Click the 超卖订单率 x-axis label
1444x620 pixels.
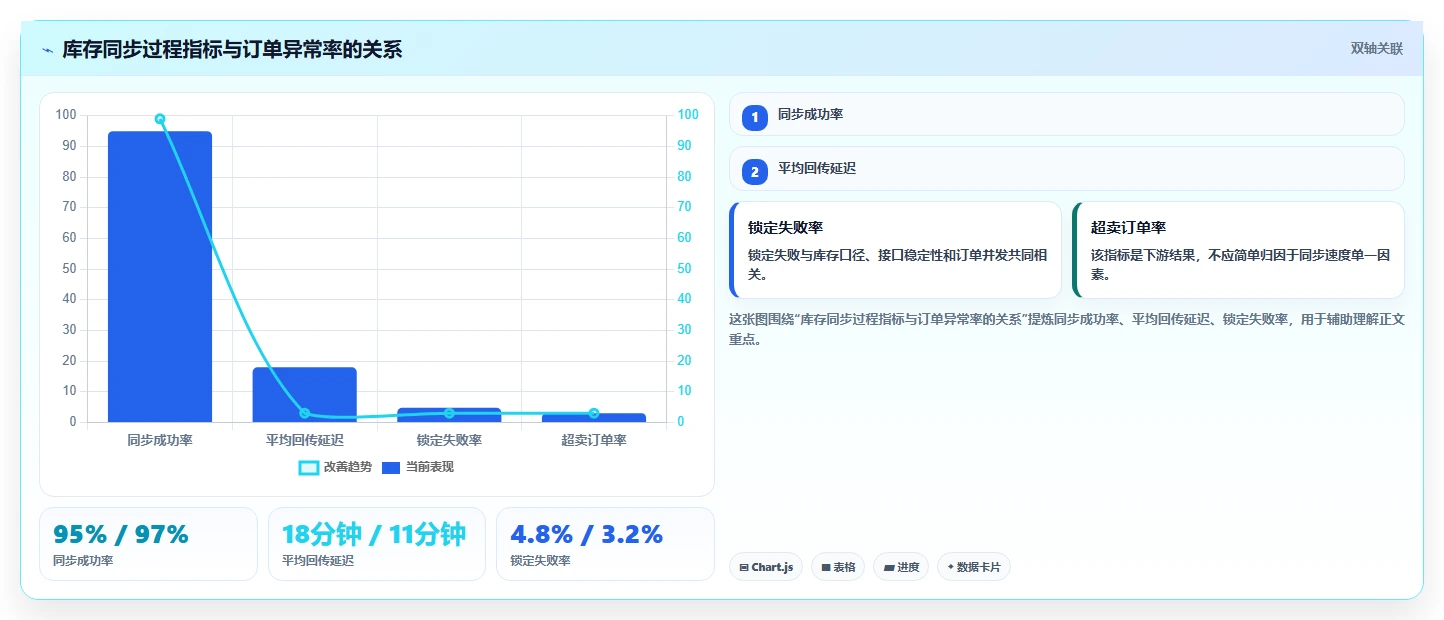[594, 440]
